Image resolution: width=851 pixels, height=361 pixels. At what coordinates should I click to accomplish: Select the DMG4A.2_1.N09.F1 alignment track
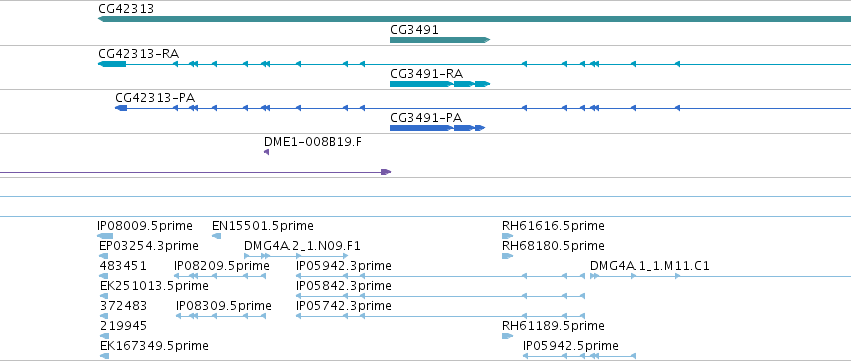pyautogui.click(x=296, y=256)
